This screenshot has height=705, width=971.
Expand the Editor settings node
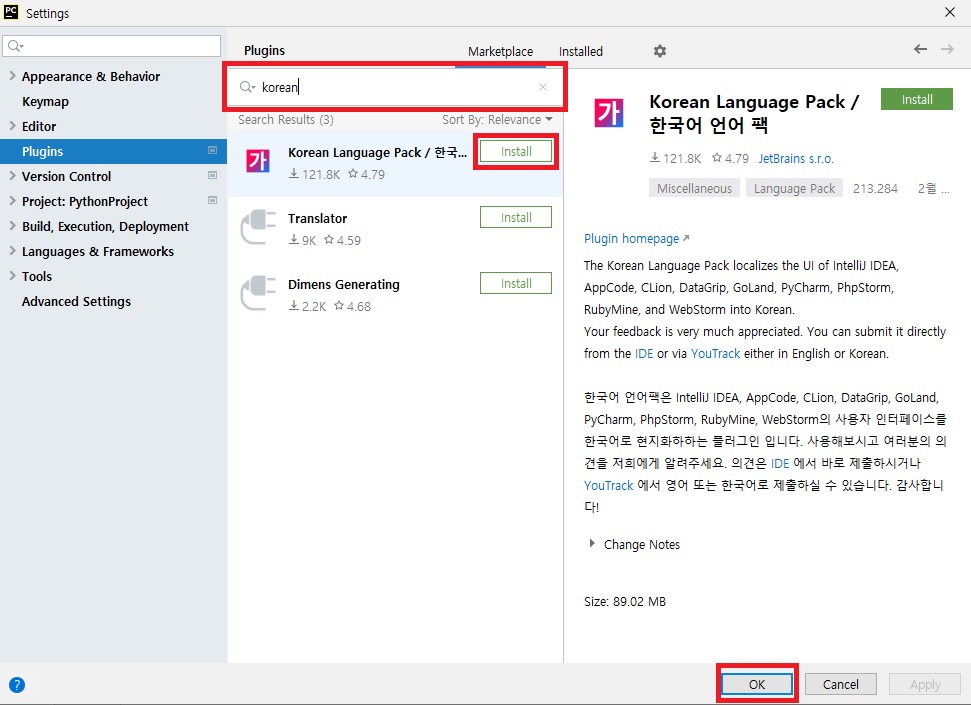(12, 126)
